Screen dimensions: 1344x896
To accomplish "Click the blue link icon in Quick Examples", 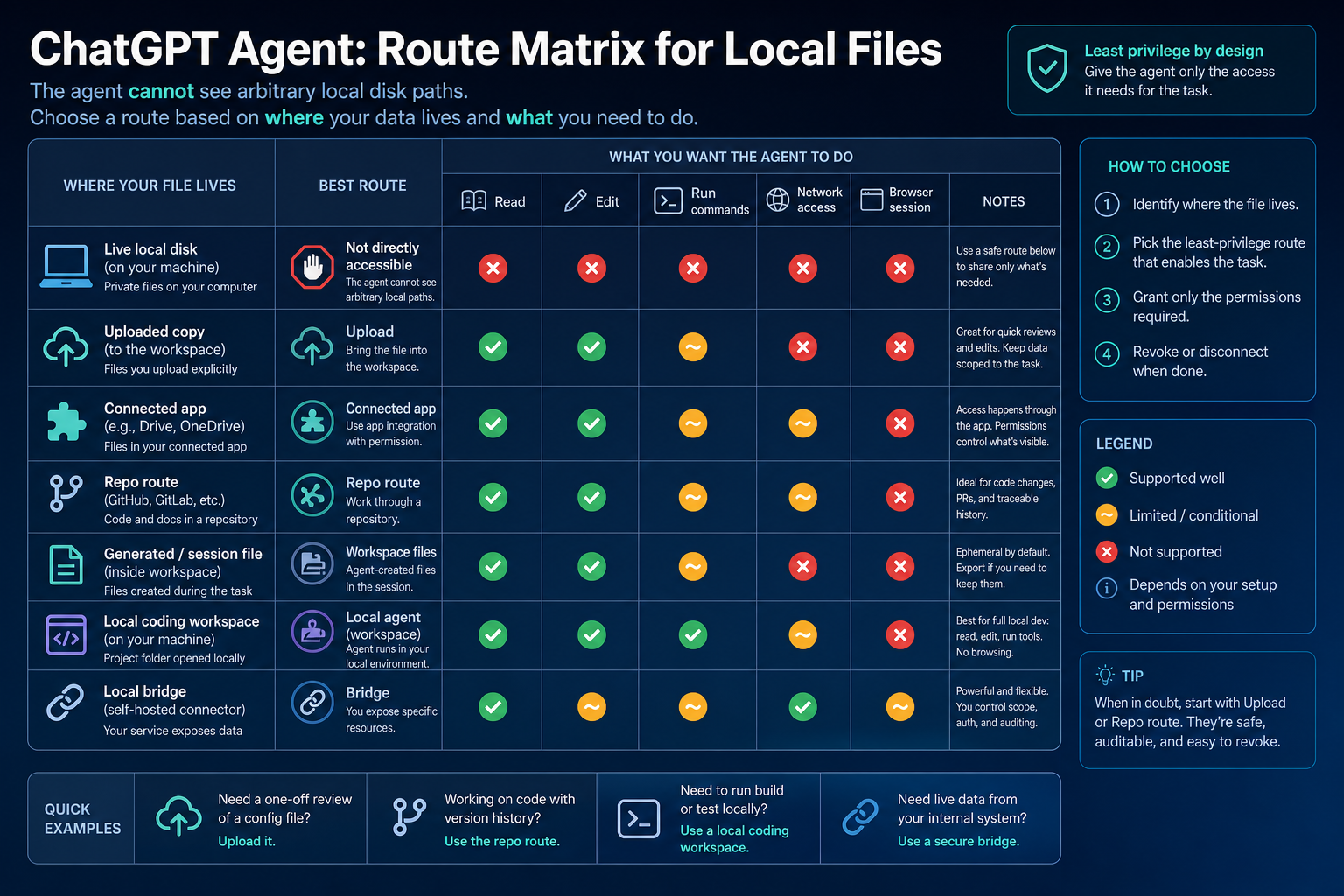I will click(860, 816).
